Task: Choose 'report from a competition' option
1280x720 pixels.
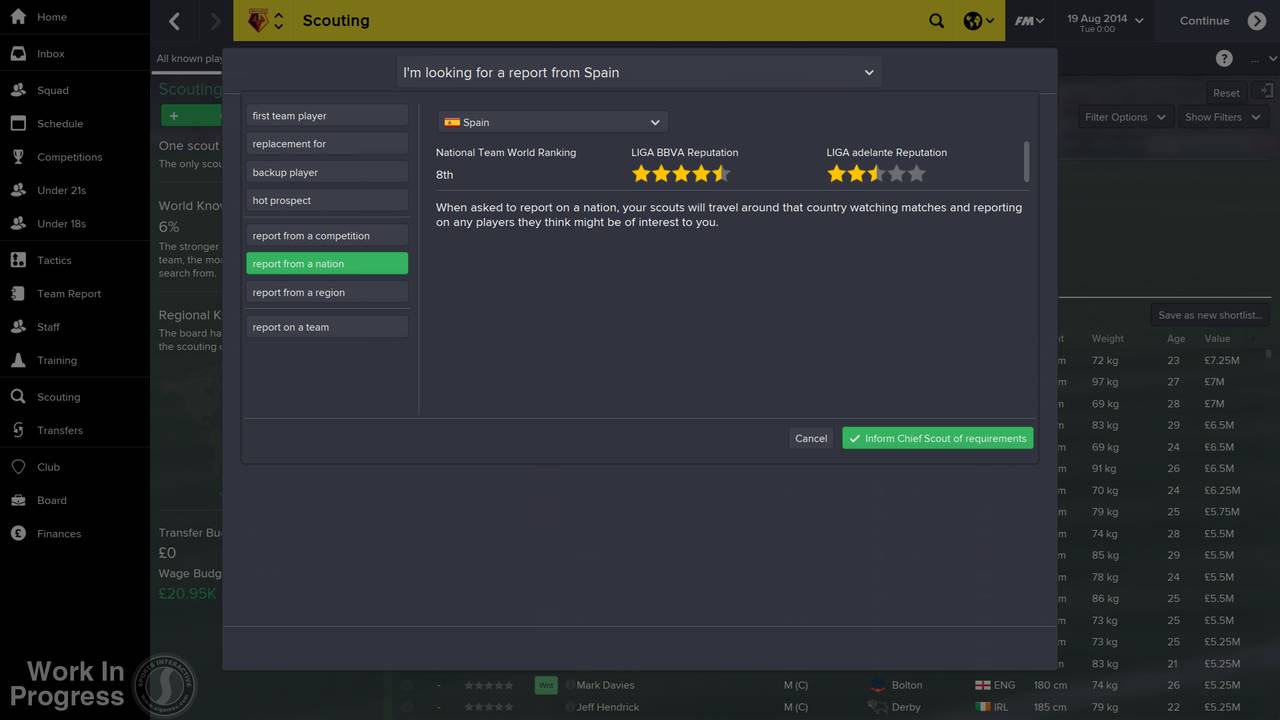Action: [326, 235]
